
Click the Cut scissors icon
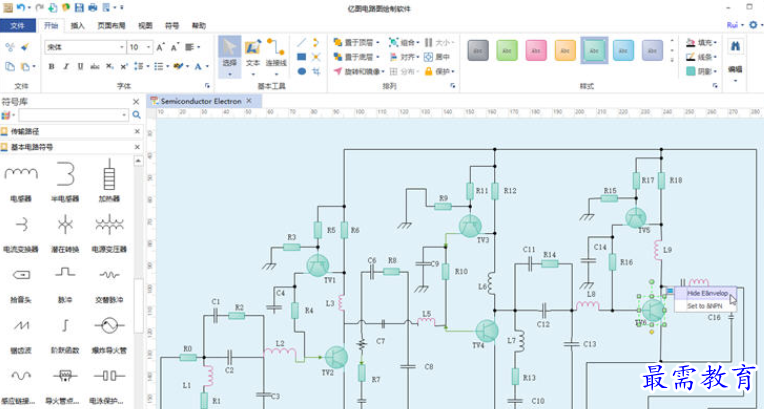tap(10, 47)
